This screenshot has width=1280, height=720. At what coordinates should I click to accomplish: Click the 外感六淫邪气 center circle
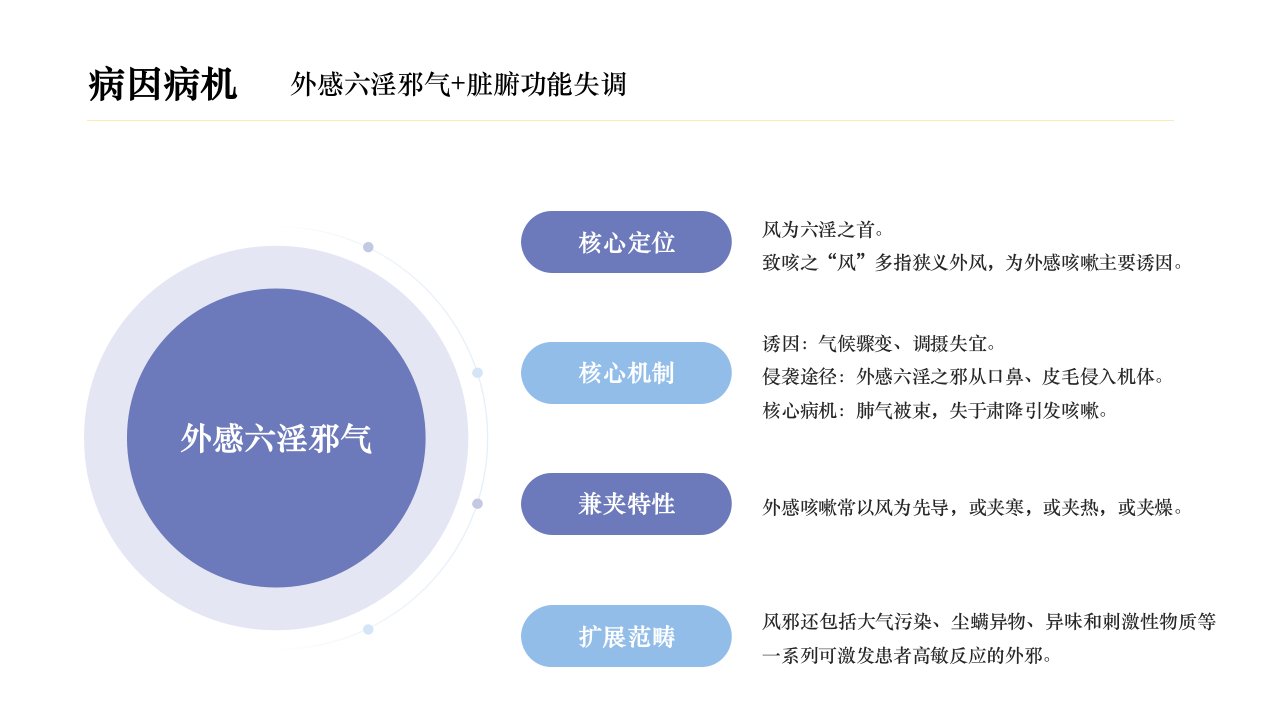click(276, 438)
